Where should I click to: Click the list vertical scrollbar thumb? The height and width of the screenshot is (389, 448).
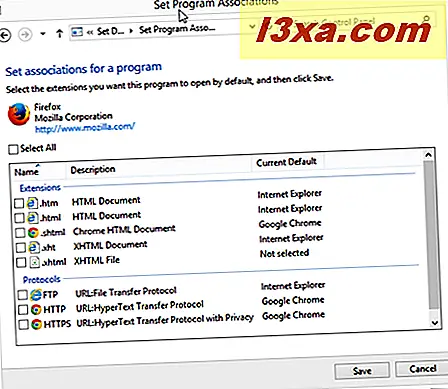[431, 235]
